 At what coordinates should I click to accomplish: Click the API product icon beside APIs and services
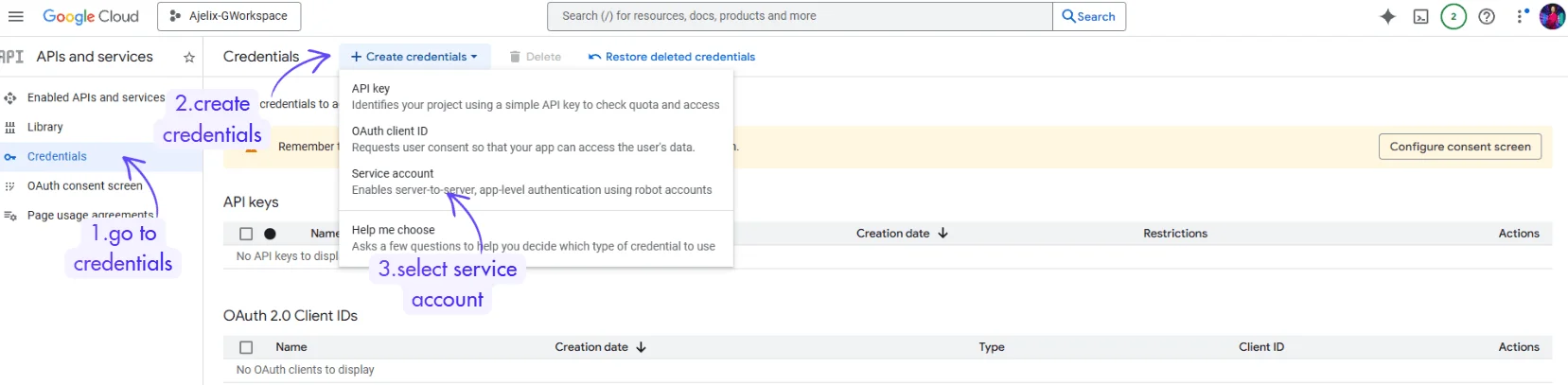coord(11,57)
